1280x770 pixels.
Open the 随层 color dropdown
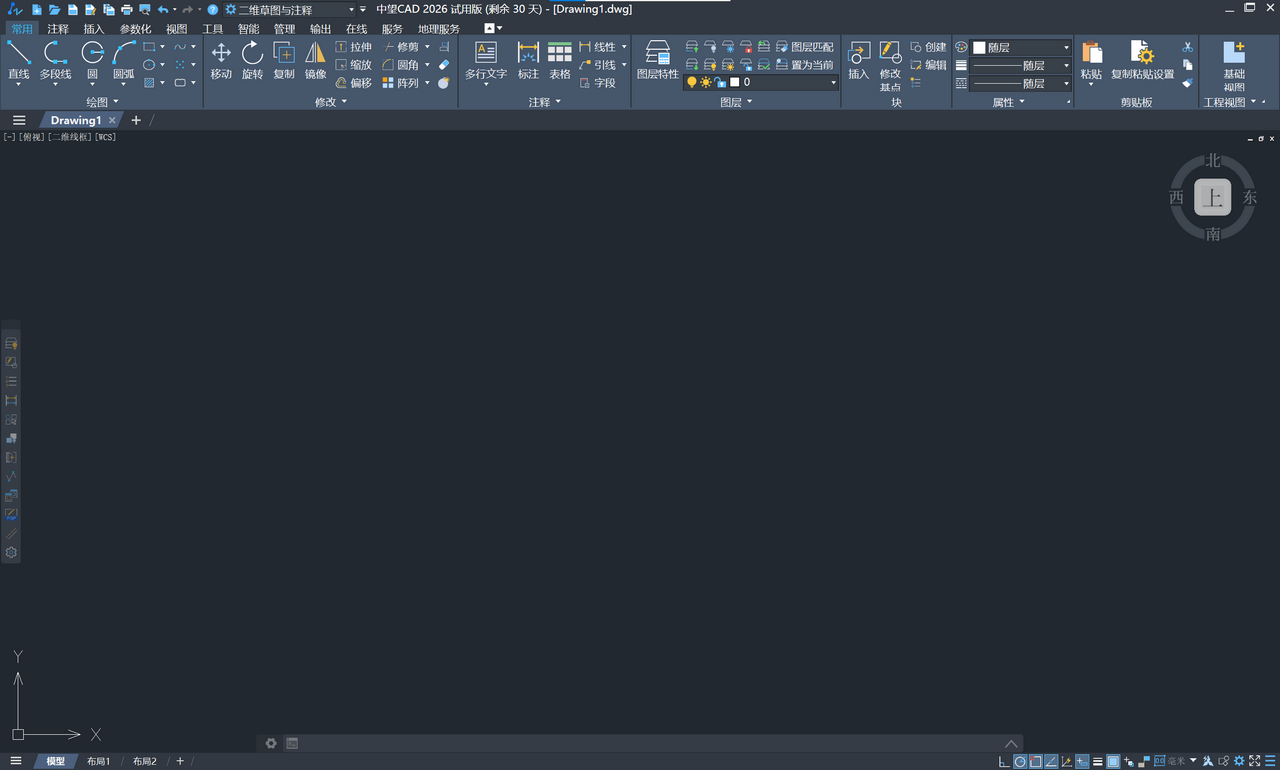click(1065, 48)
